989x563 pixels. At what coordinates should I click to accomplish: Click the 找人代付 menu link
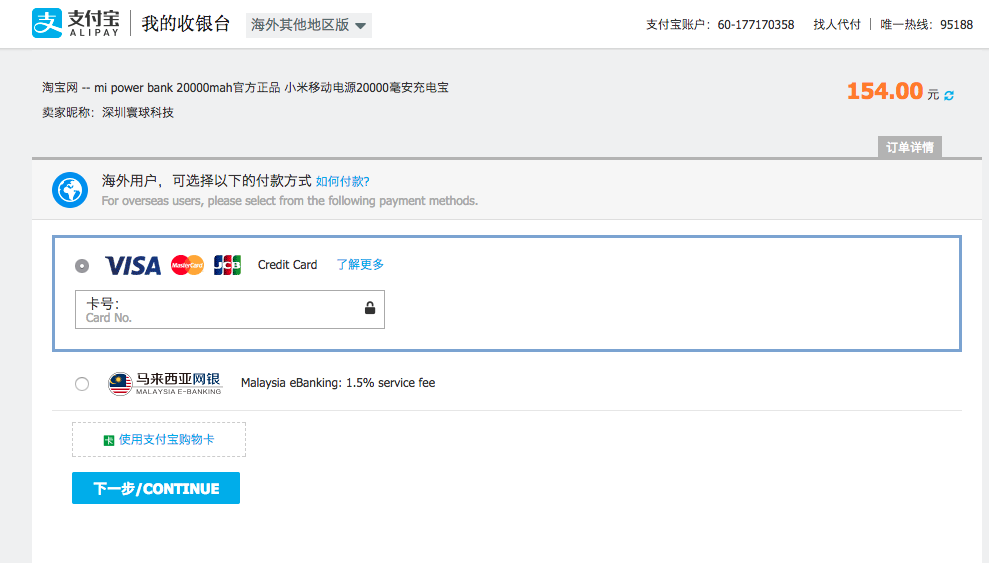pyautogui.click(x=836, y=25)
